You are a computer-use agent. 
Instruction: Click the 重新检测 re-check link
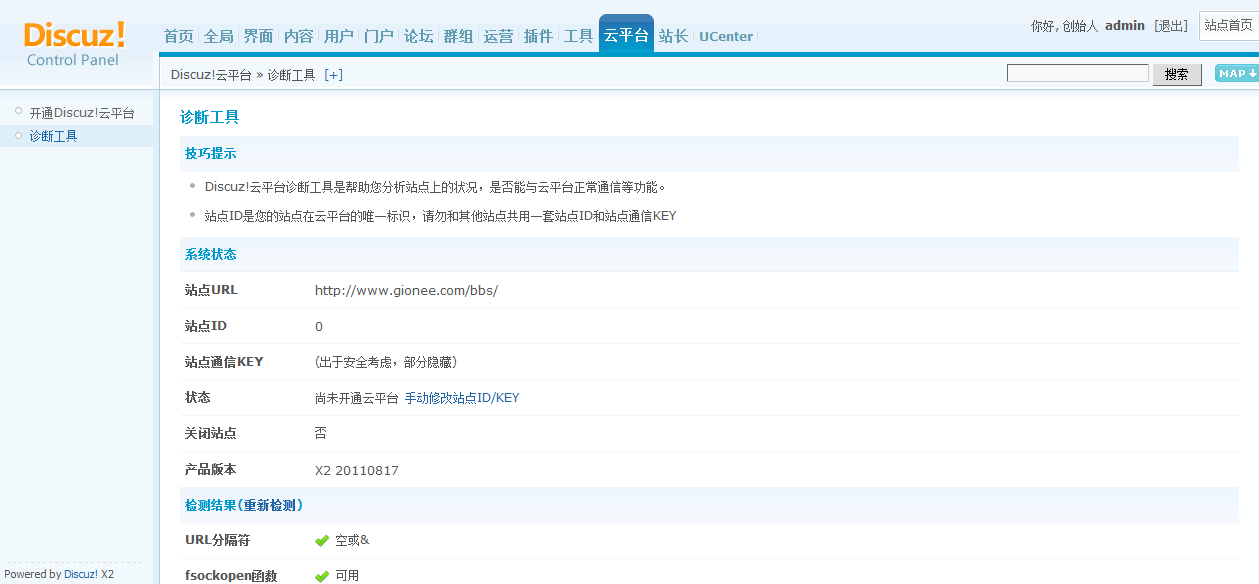[270, 505]
